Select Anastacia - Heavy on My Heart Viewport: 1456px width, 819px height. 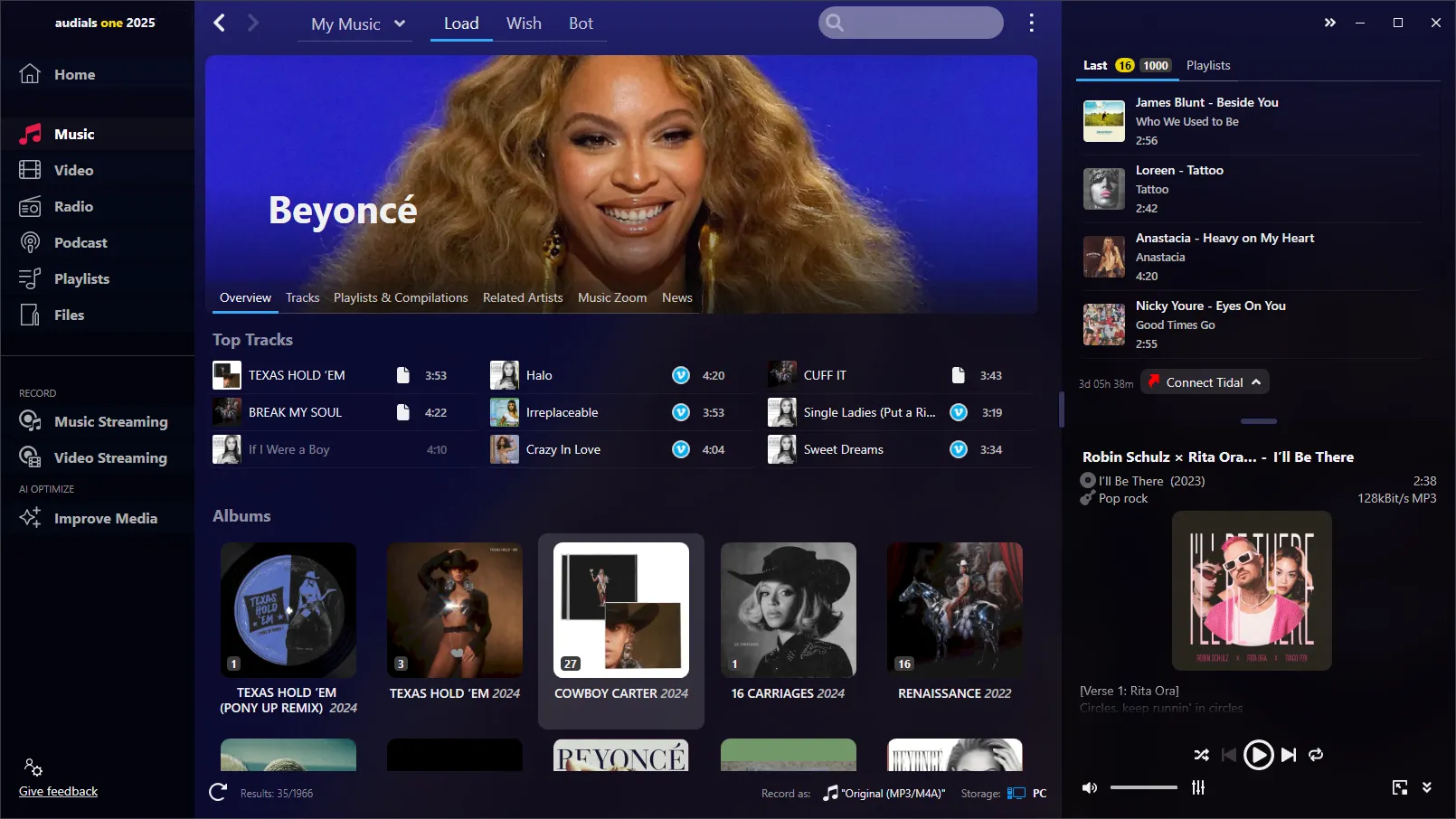(1251, 257)
